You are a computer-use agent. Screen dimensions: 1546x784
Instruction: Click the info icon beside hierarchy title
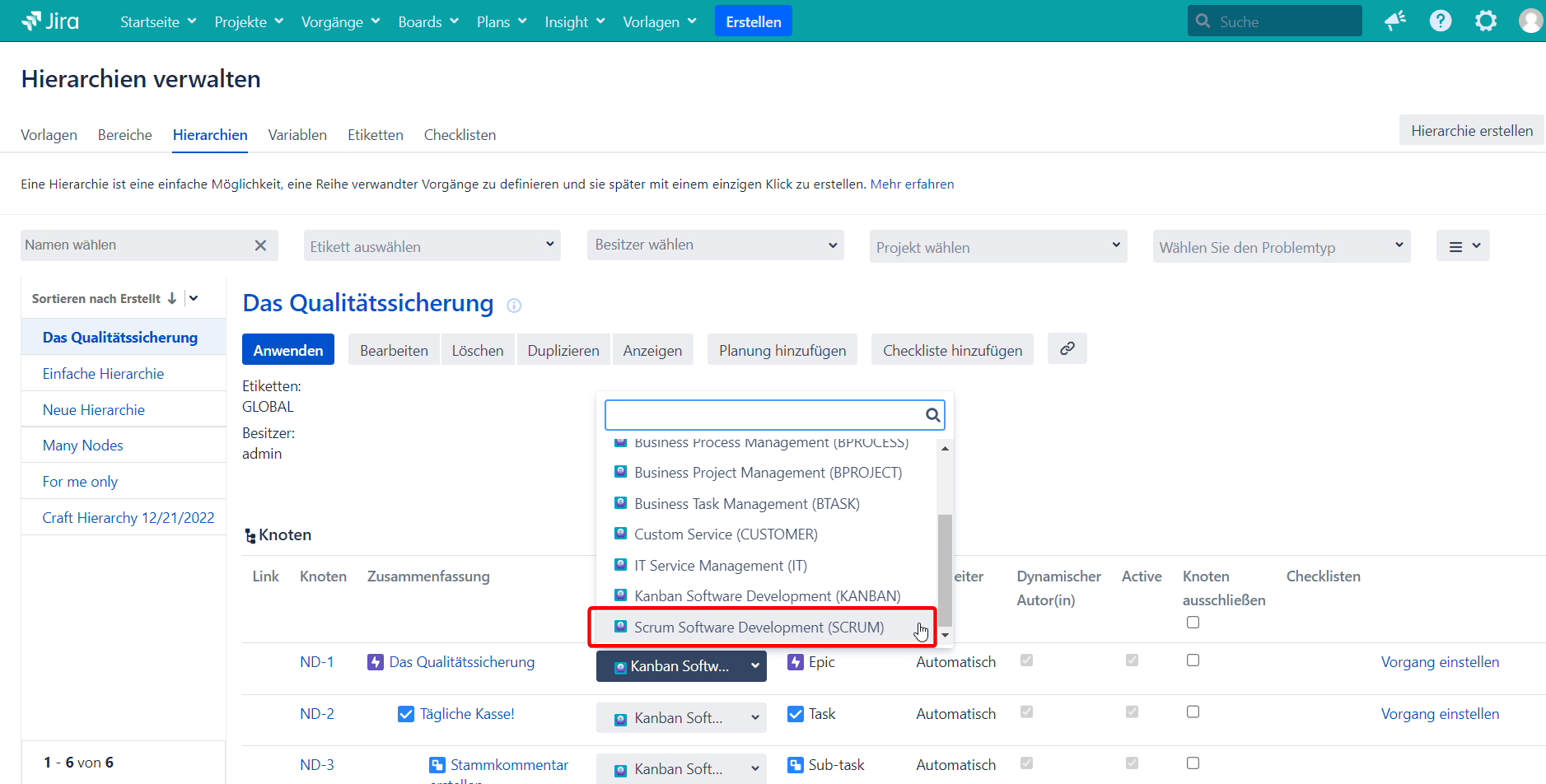point(514,306)
